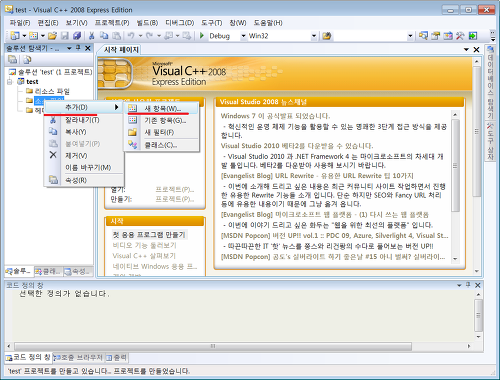
Task: Click the 첫 응용 프로그램 만들기 link
Action: (149, 235)
